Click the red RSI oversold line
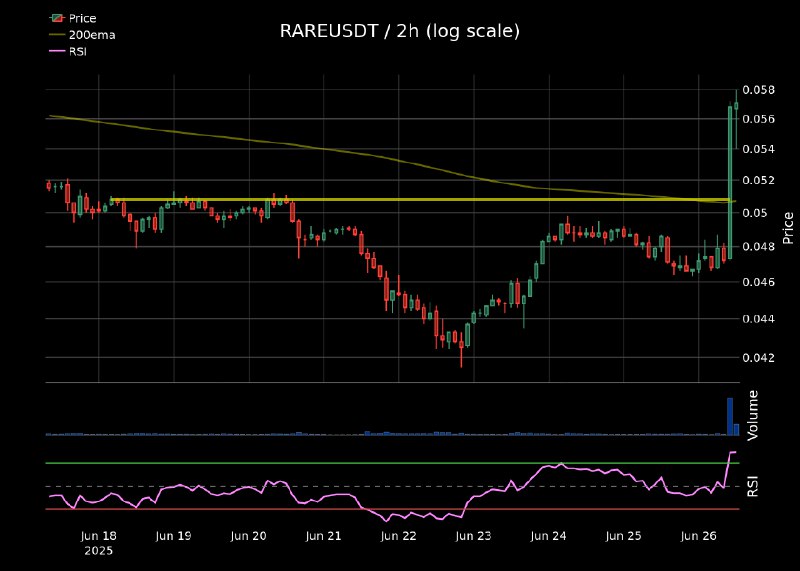This screenshot has width=800, height=571. click(x=392, y=509)
